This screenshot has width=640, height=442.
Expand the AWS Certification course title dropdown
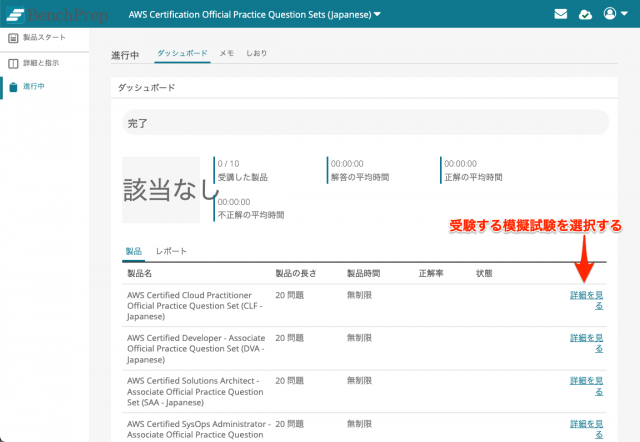255,15
